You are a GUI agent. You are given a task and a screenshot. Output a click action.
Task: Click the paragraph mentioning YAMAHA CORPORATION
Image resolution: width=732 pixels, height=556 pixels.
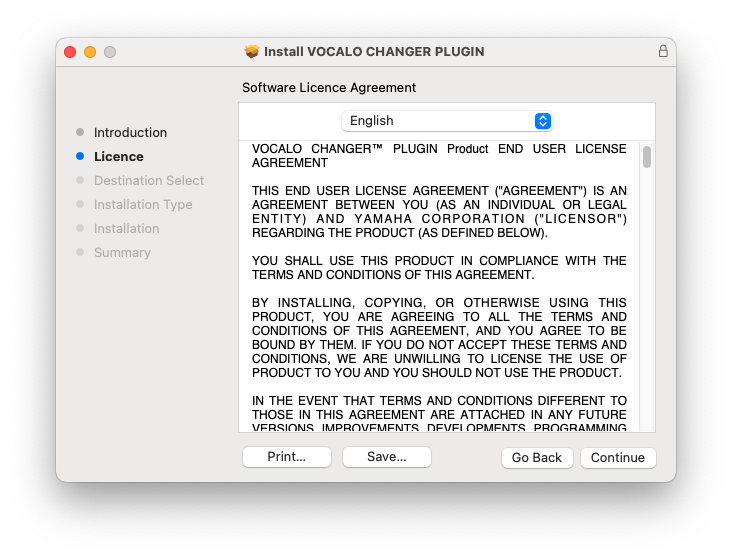tap(439, 211)
